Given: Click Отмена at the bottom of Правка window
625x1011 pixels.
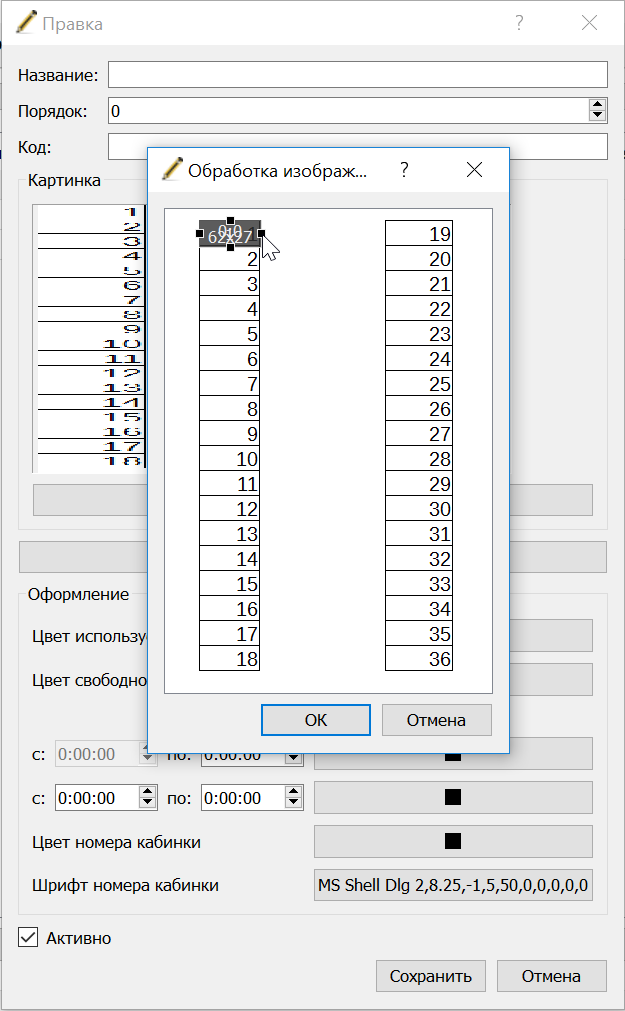Looking at the screenshot, I should point(551,976).
